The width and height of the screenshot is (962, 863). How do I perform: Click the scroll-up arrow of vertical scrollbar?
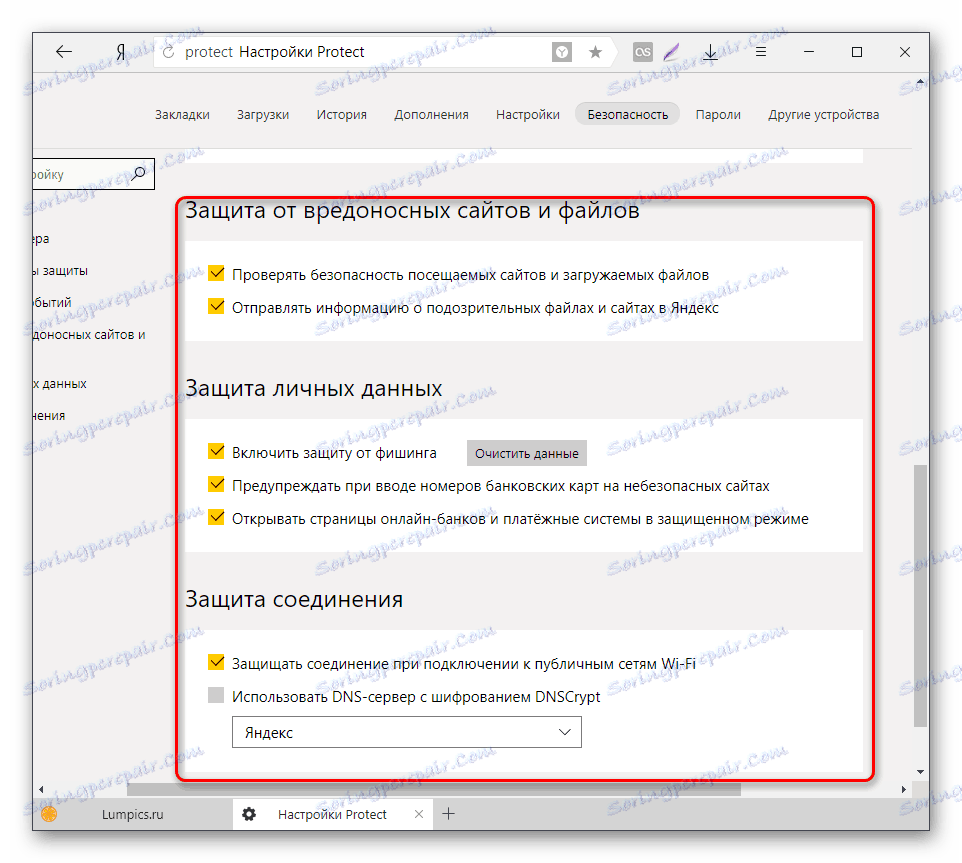coord(920,81)
